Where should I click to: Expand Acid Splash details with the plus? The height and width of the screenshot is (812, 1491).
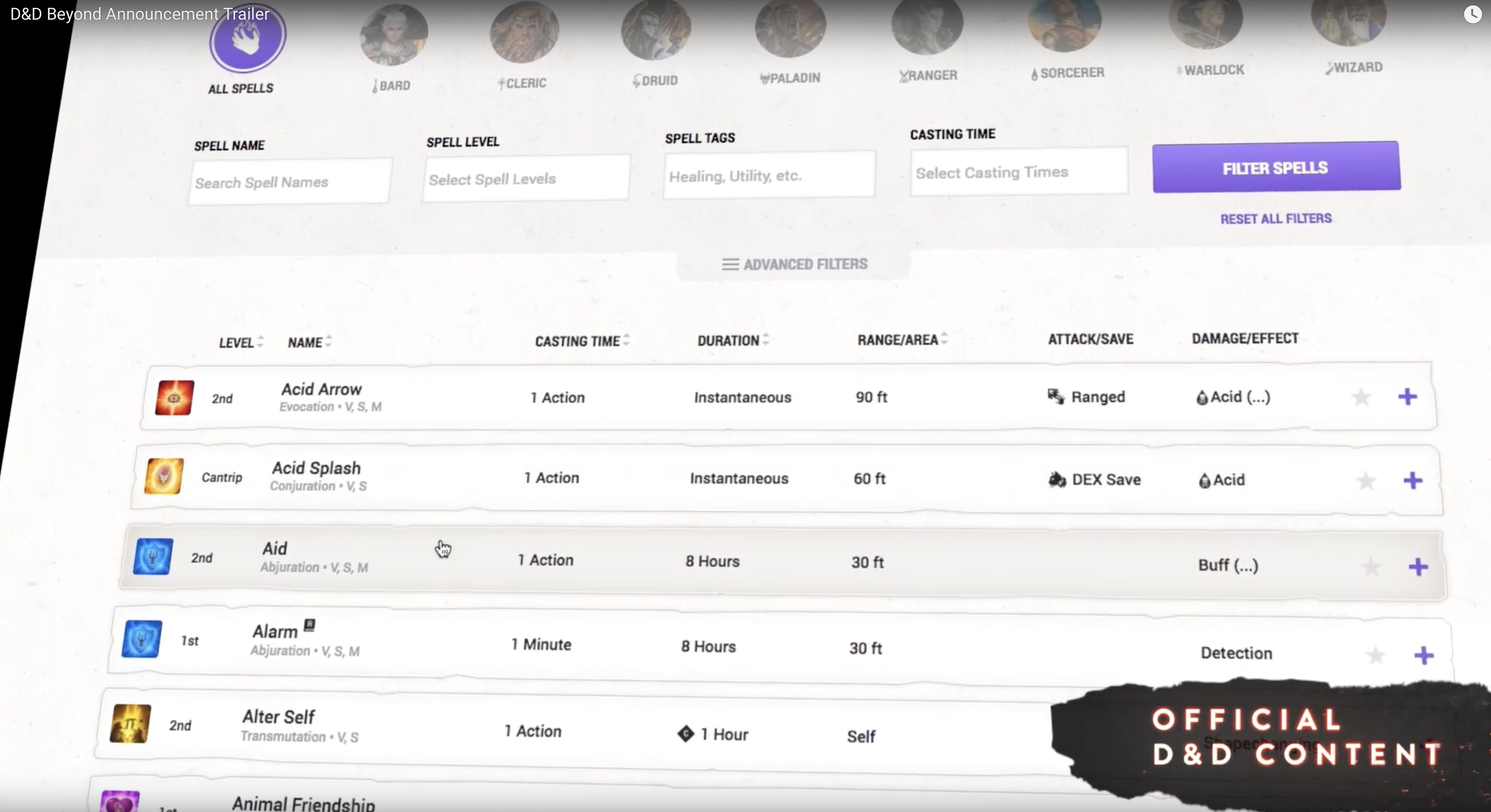1413,481
